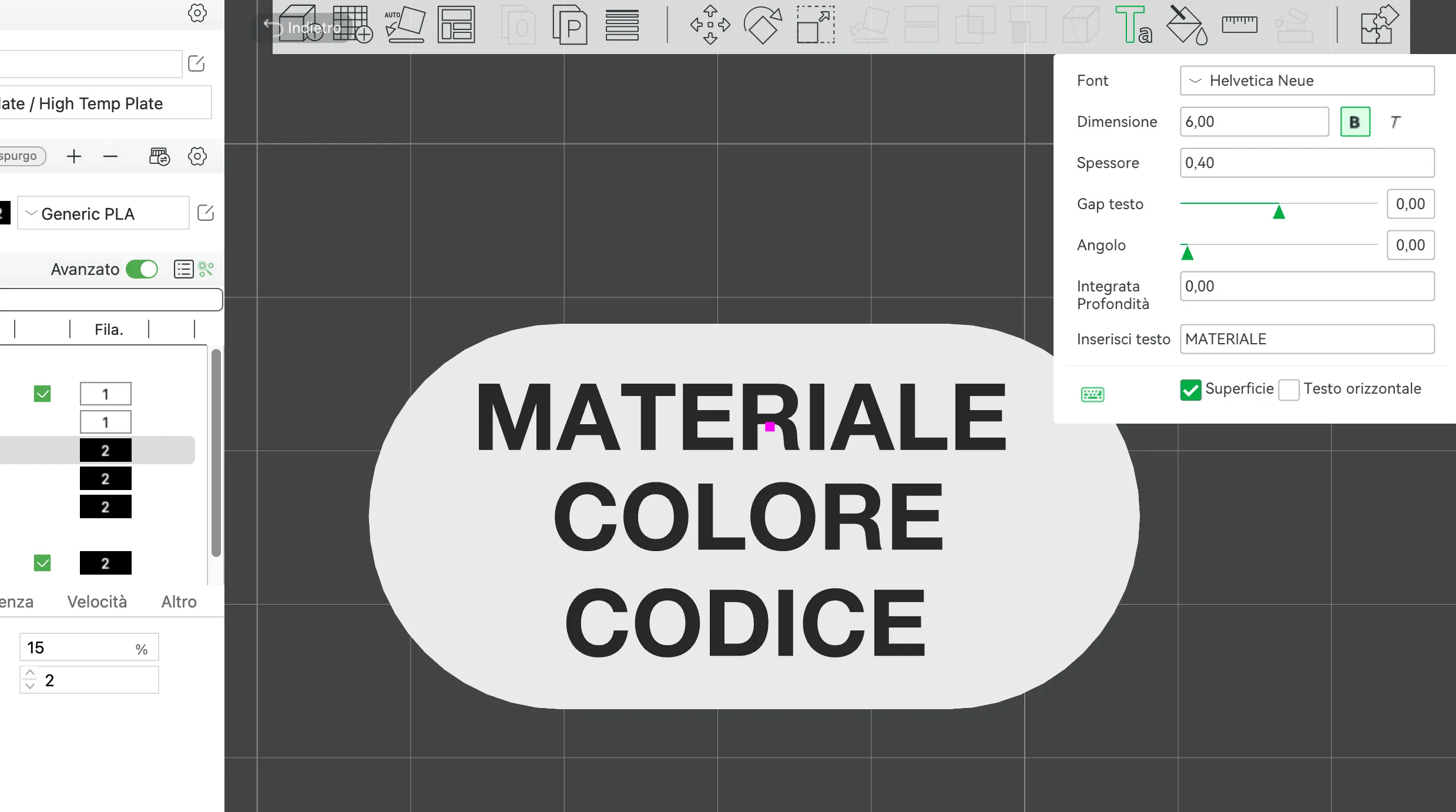
Task: Open the Generic PLA filament dropdown
Action: [103, 213]
